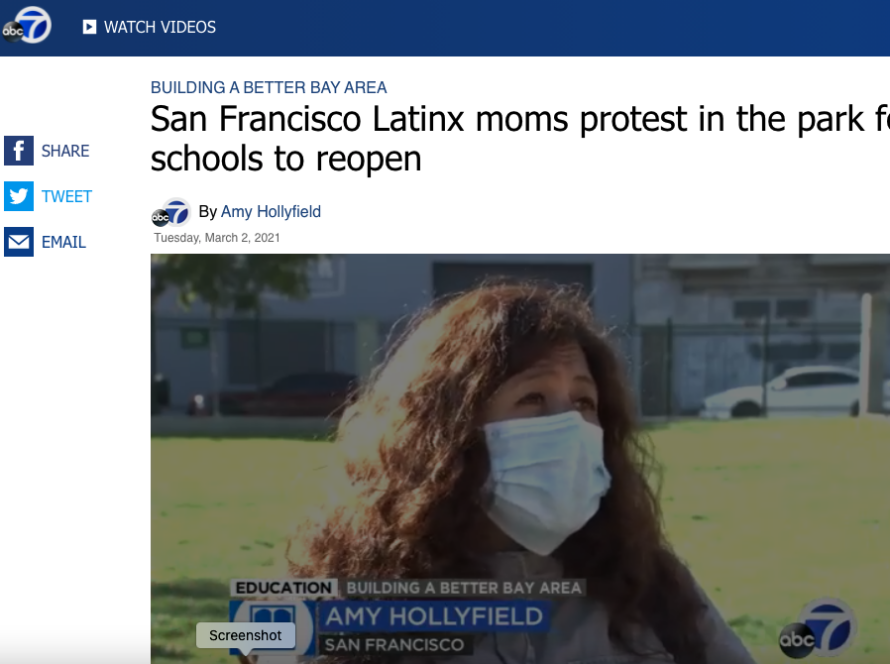Select the EMAIL text link
Image resolution: width=890 pixels, height=664 pixels.
click(64, 242)
